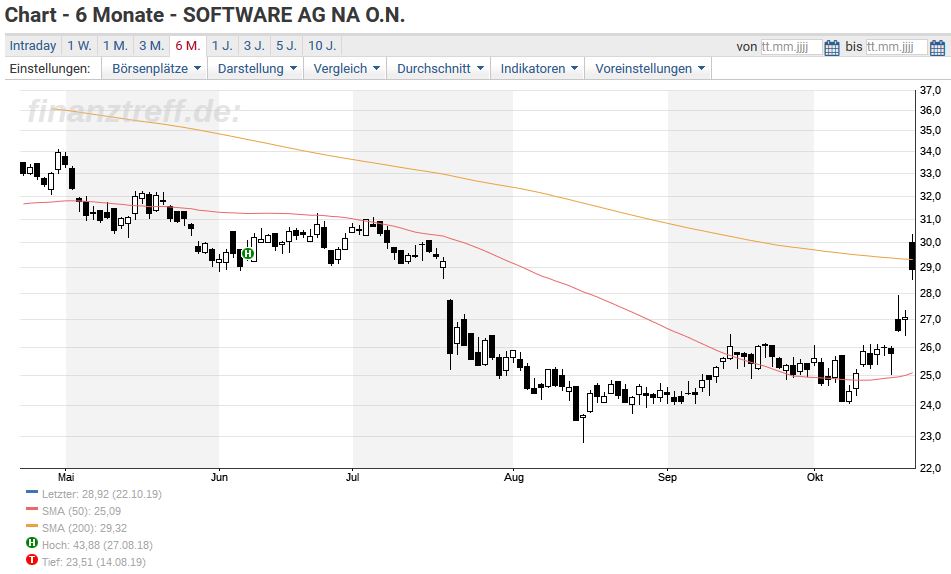
Task: Click 'SMA (50): 25,09' legend text
Action: point(81,511)
